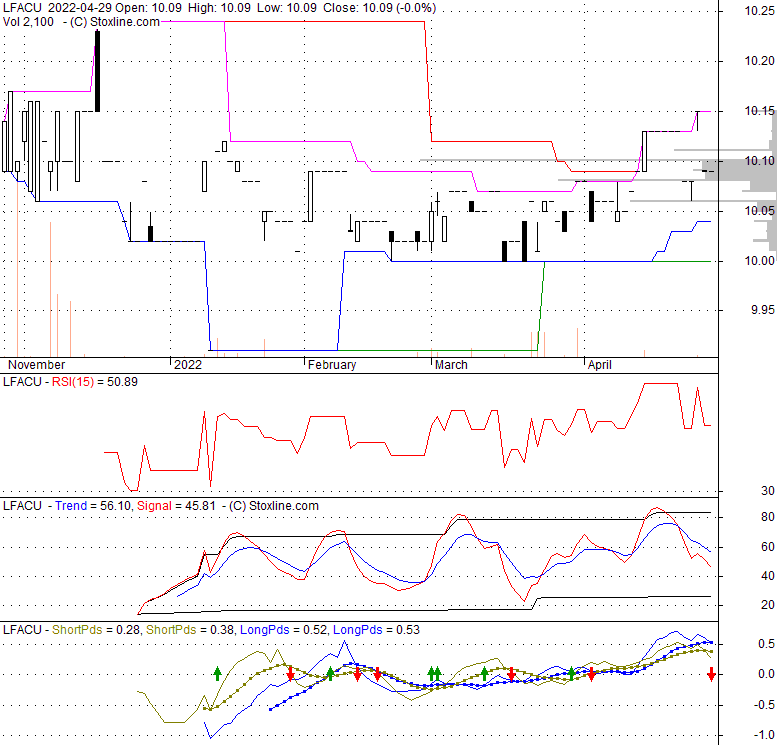Viewport: 778px width, 746px height.
Task: Click the tall black November candle reaching 10.23
Action: [98, 71]
